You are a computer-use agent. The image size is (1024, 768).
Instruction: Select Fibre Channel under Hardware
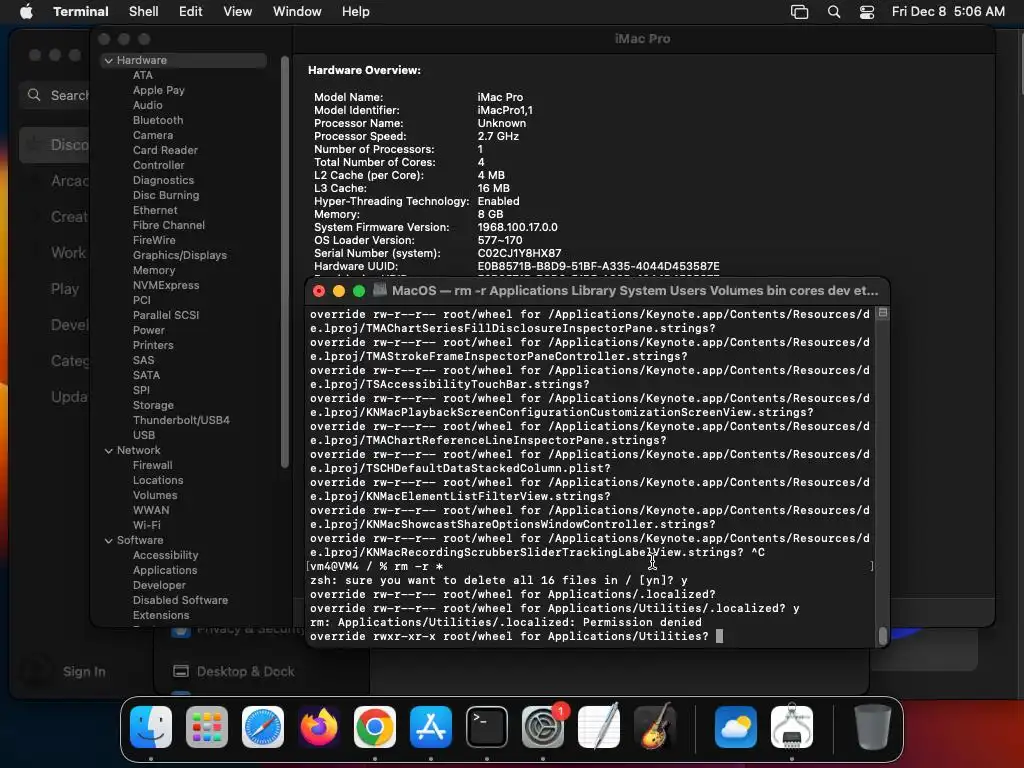(168, 225)
